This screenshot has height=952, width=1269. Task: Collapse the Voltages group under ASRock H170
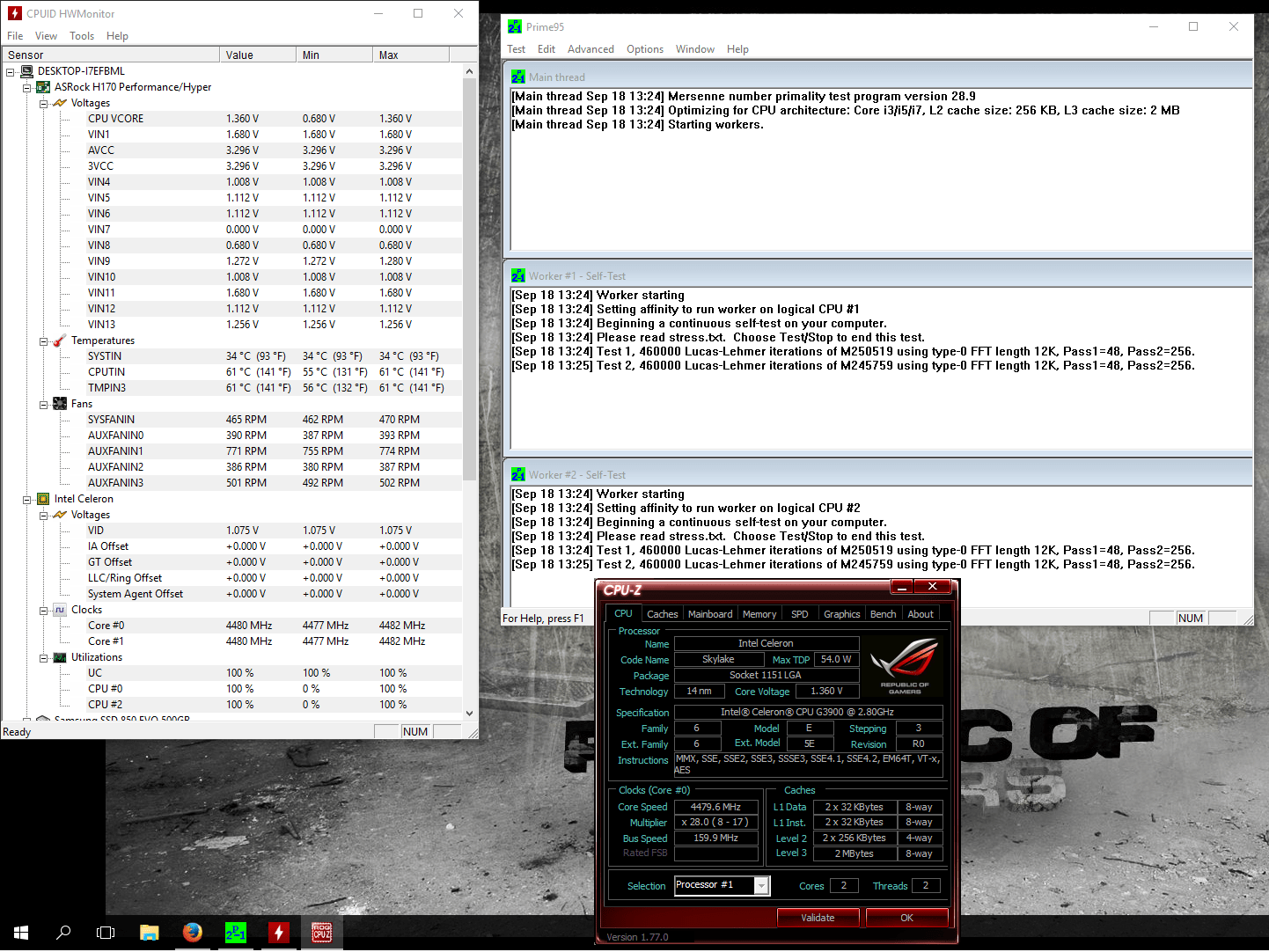43,104
